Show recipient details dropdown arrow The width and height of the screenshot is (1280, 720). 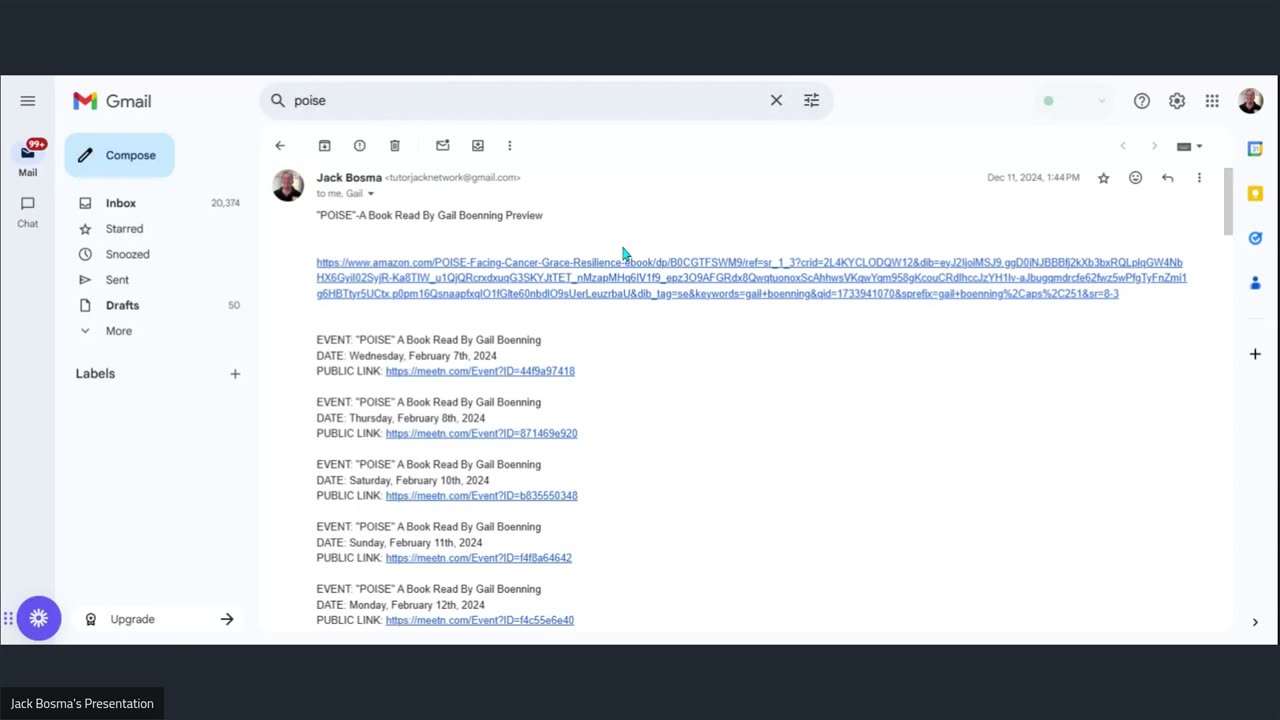371,194
